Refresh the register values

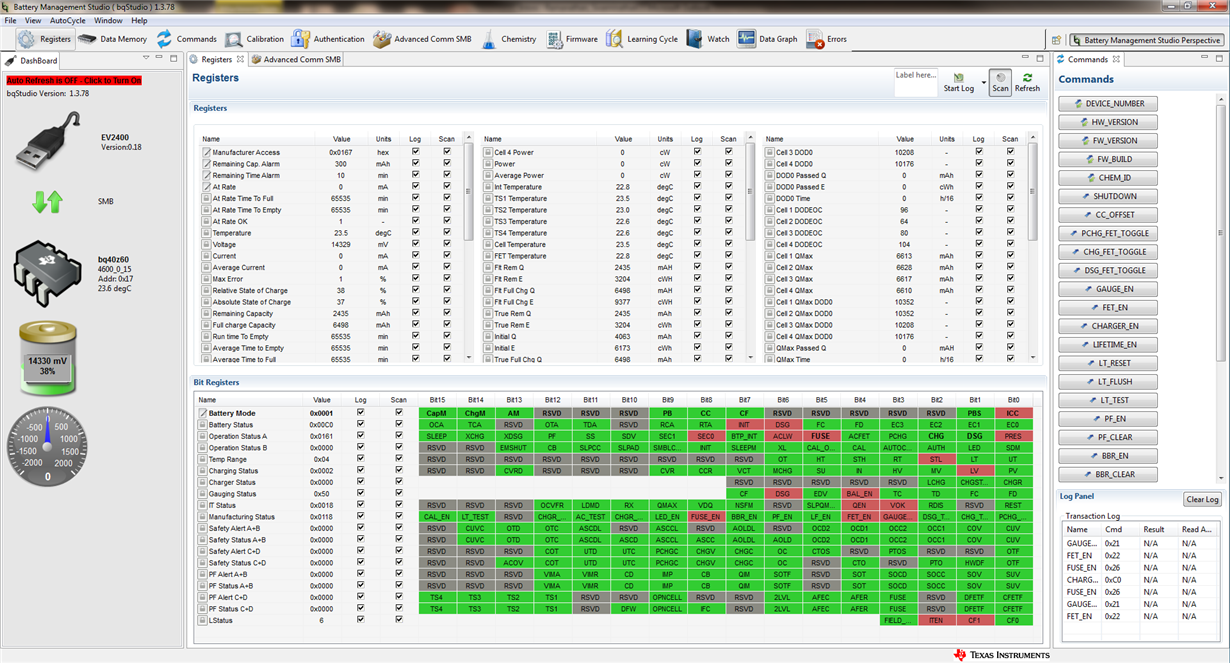point(1027,82)
